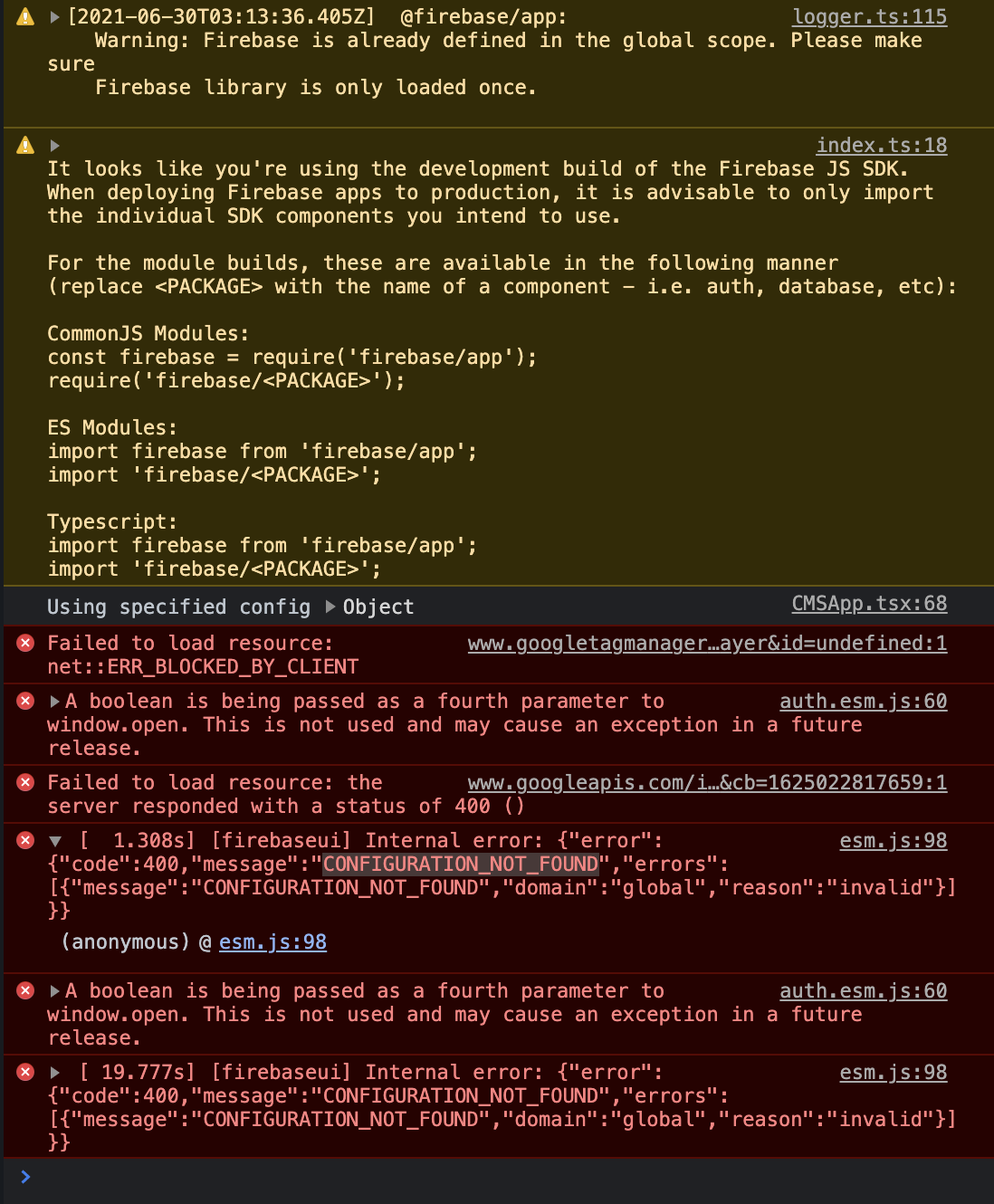
Task: Open the CMSApp.tsx:68 source link
Action: tap(868, 603)
